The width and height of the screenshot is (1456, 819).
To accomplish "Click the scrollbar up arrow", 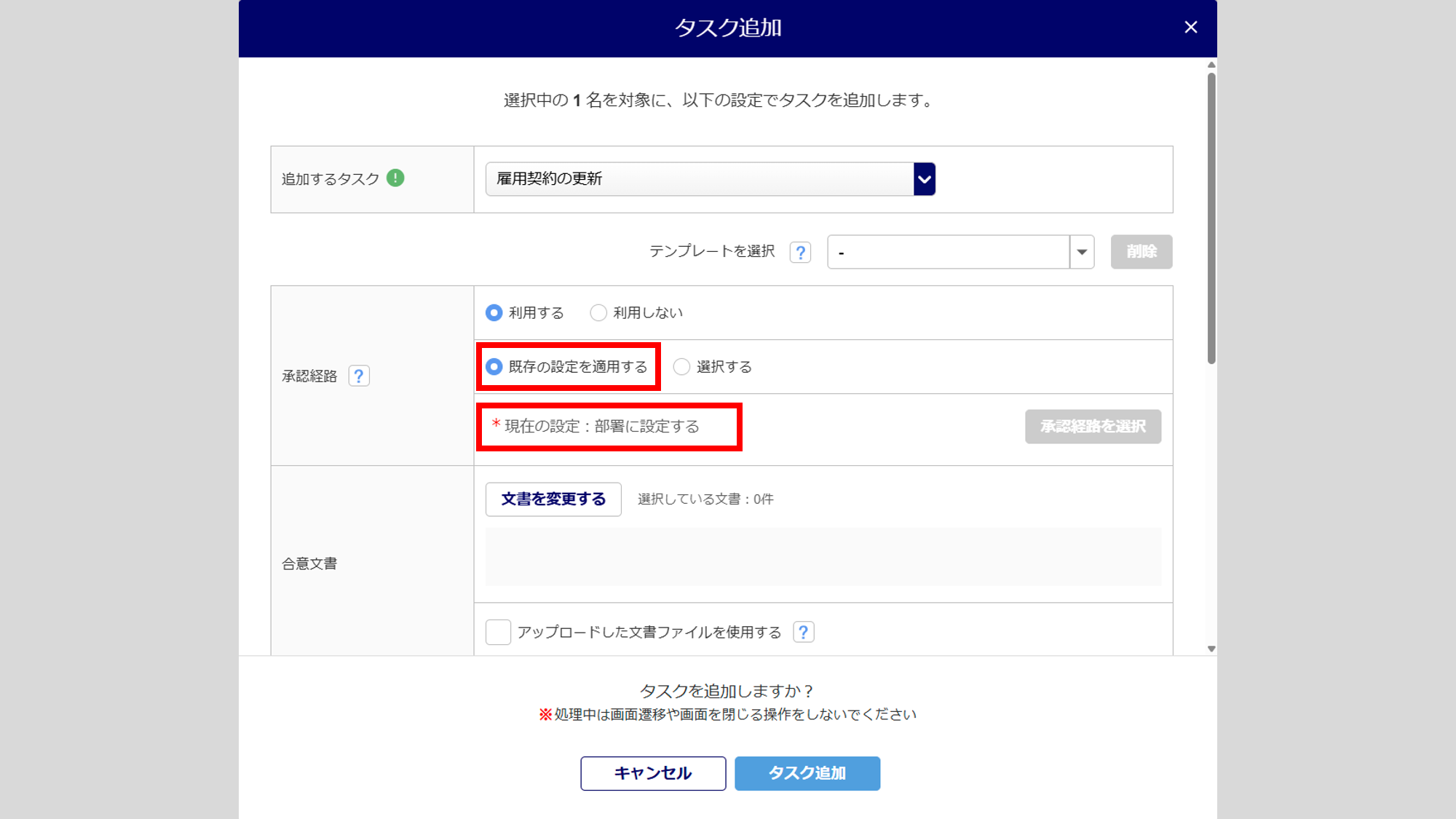I will (x=1211, y=65).
